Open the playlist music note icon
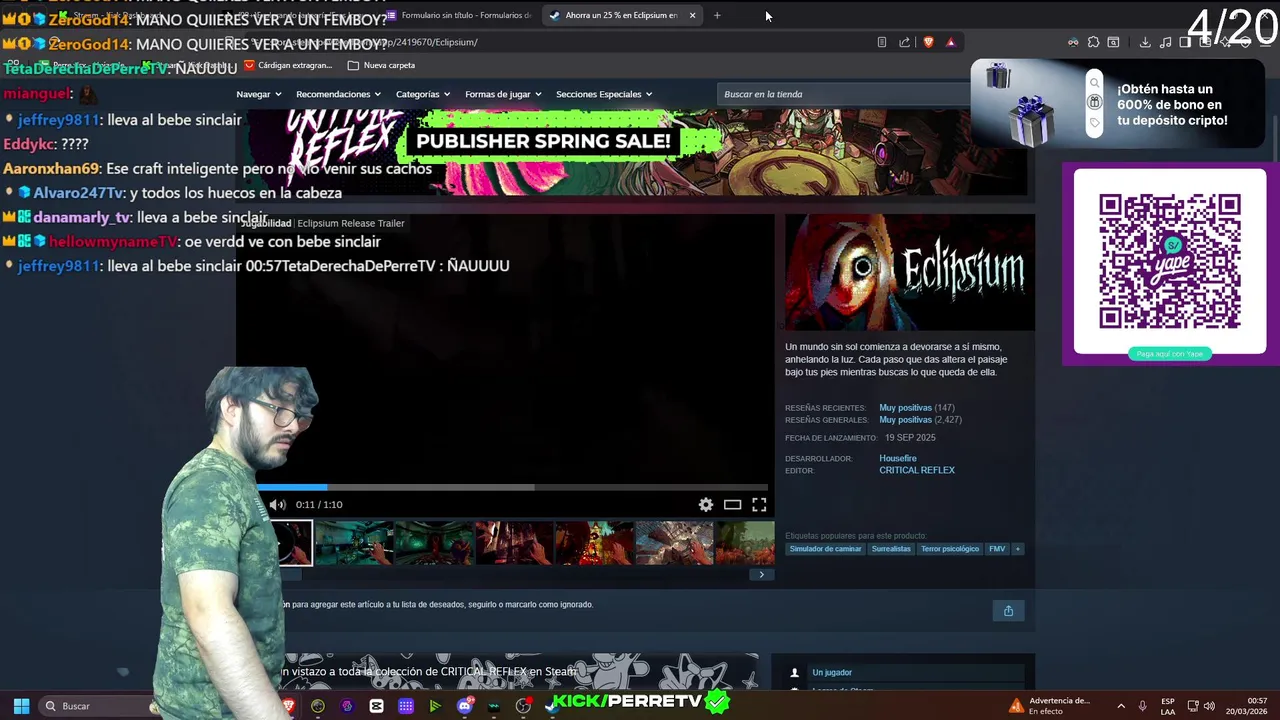This screenshot has width=1280, height=720. [1166, 42]
